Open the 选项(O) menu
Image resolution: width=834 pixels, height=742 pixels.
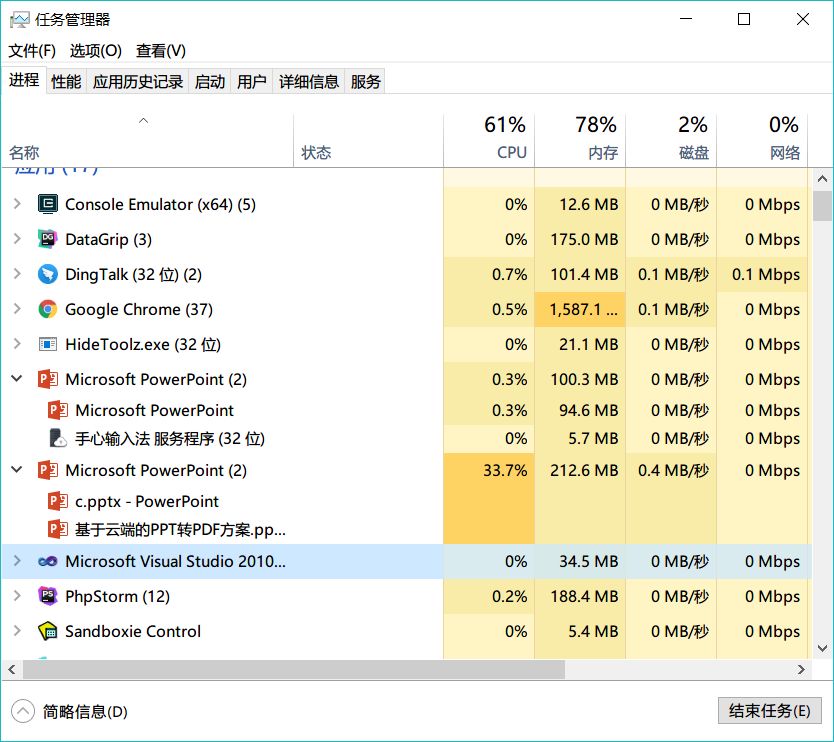[96, 51]
